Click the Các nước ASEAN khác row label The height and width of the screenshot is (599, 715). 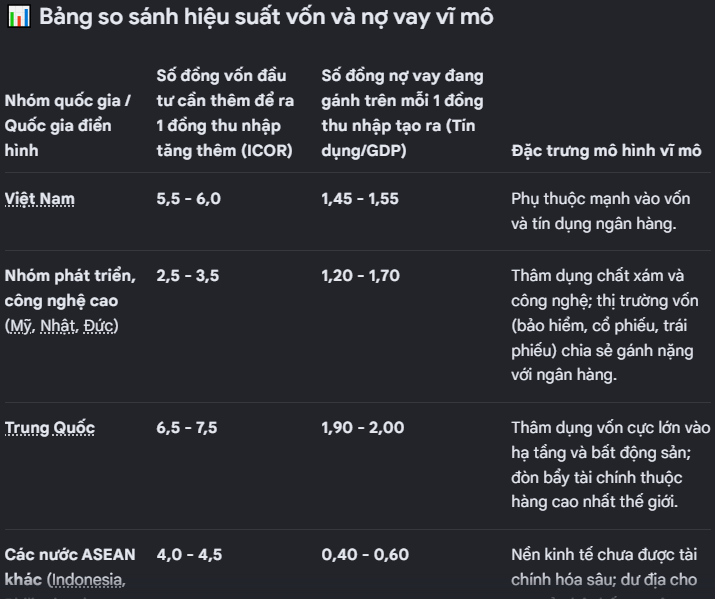(70, 567)
